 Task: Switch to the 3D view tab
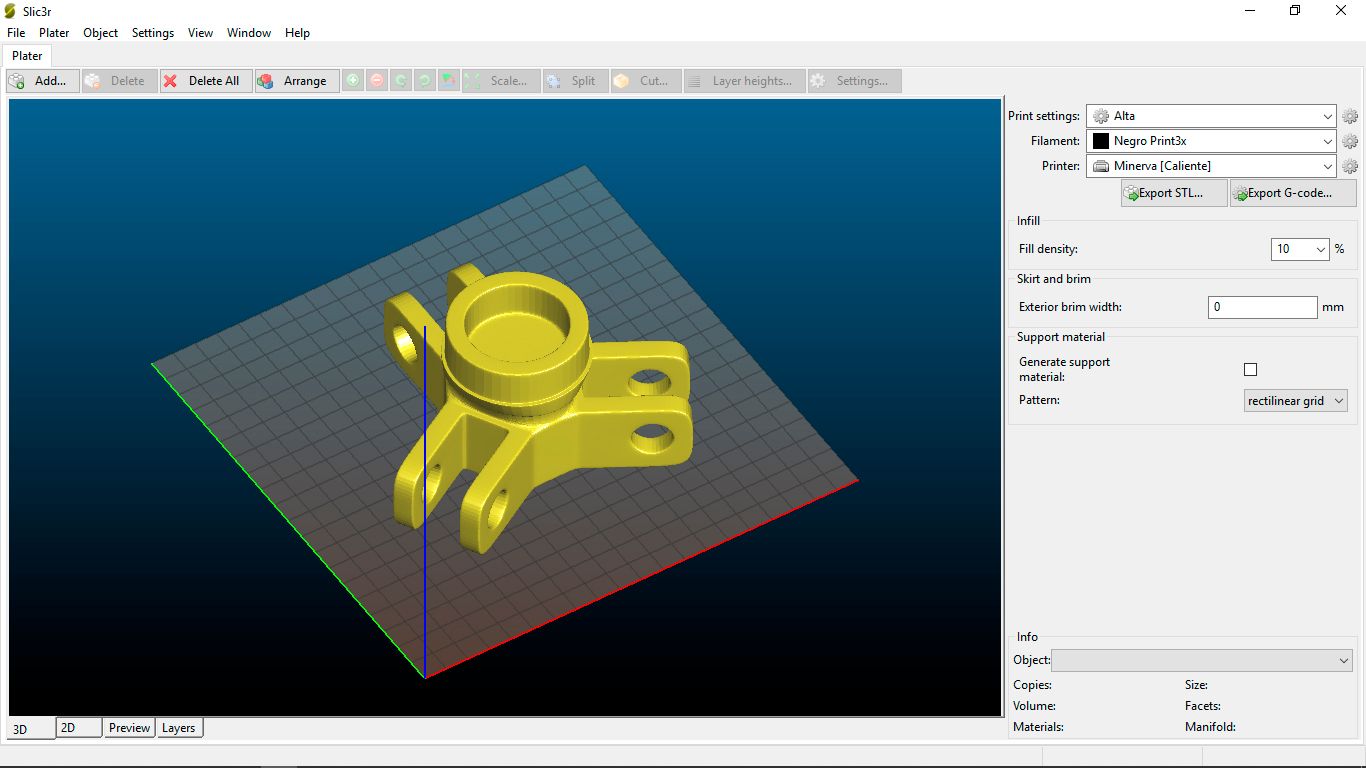(x=30, y=729)
